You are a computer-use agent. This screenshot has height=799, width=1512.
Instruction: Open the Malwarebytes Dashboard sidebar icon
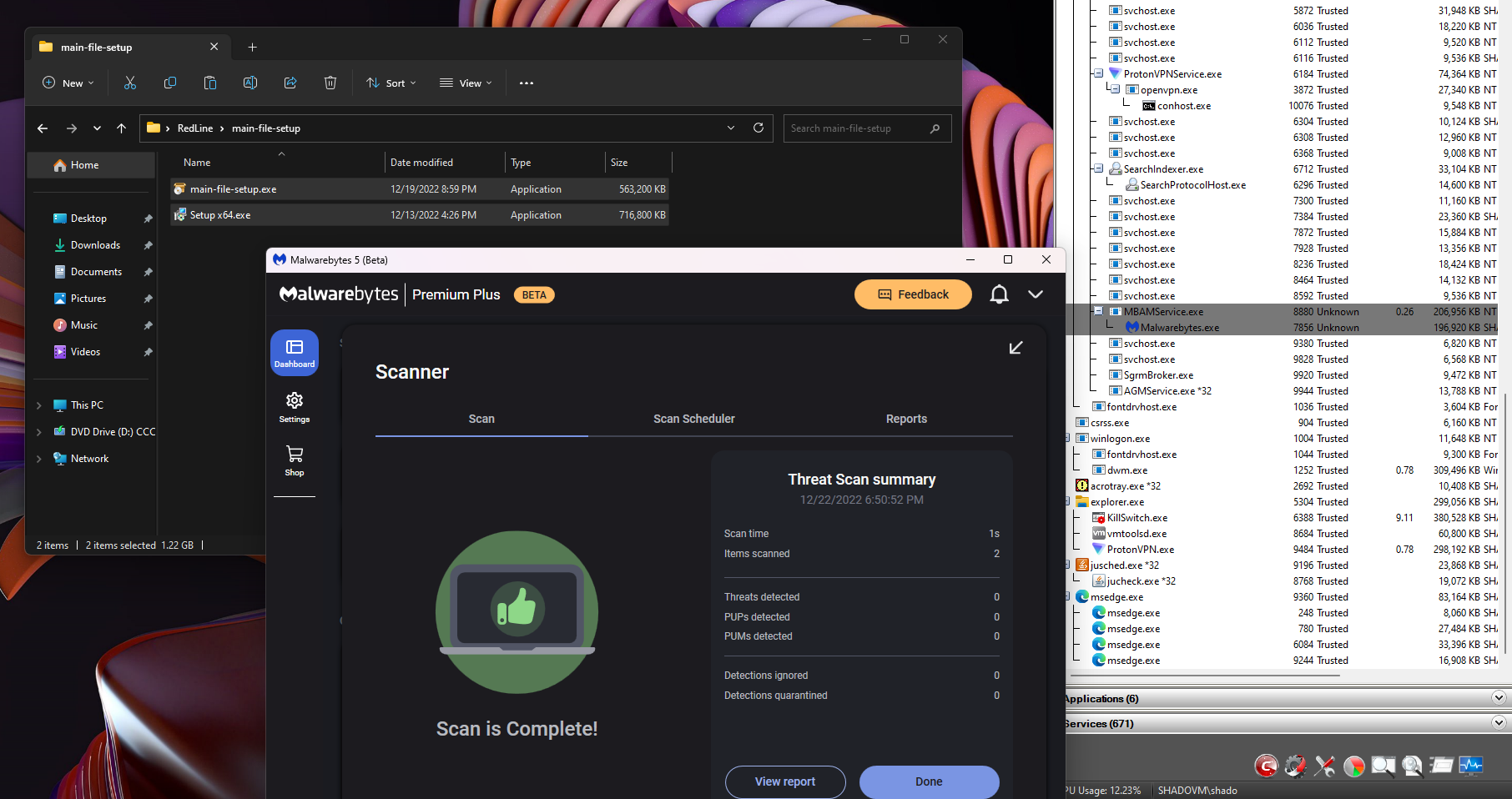pos(295,352)
